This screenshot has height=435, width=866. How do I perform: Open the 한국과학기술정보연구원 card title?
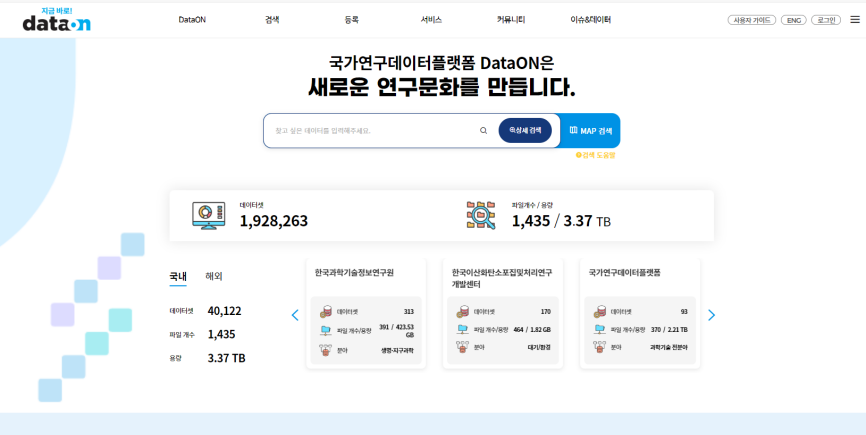[354, 273]
